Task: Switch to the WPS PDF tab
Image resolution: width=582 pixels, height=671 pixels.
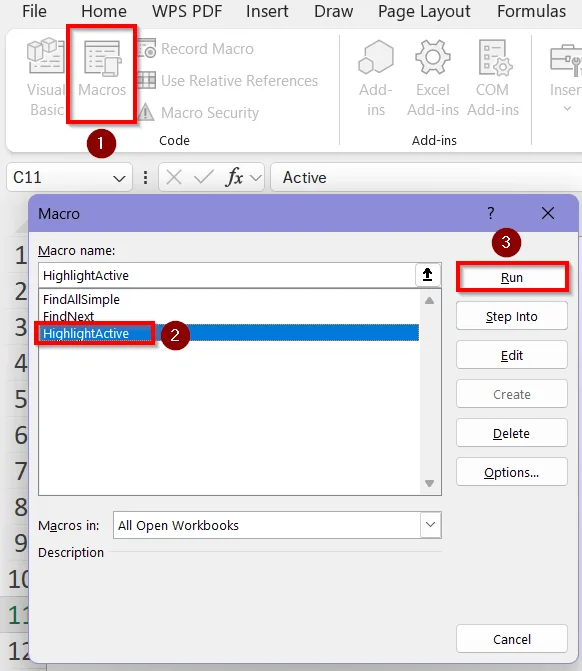Action: (x=187, y=11)
